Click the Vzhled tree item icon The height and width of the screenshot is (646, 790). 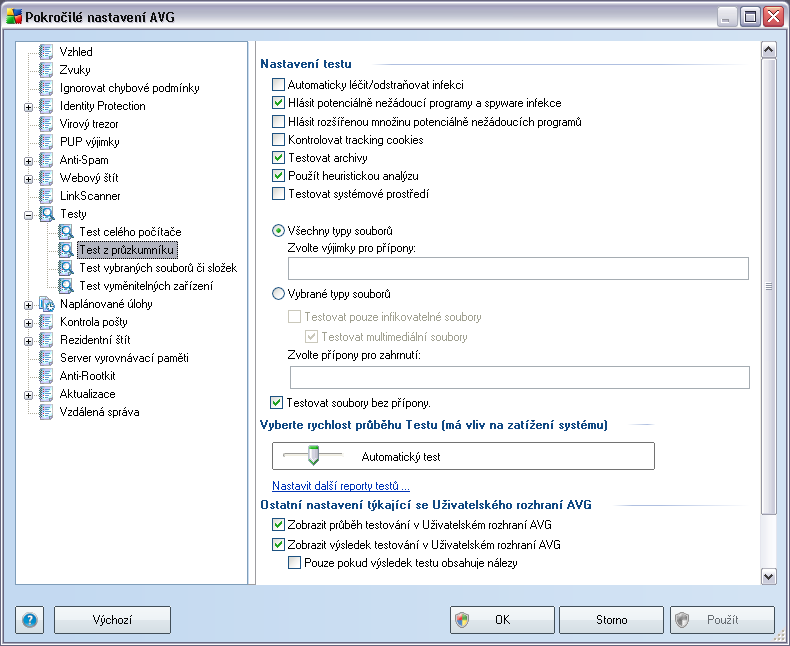pos(46,51)
